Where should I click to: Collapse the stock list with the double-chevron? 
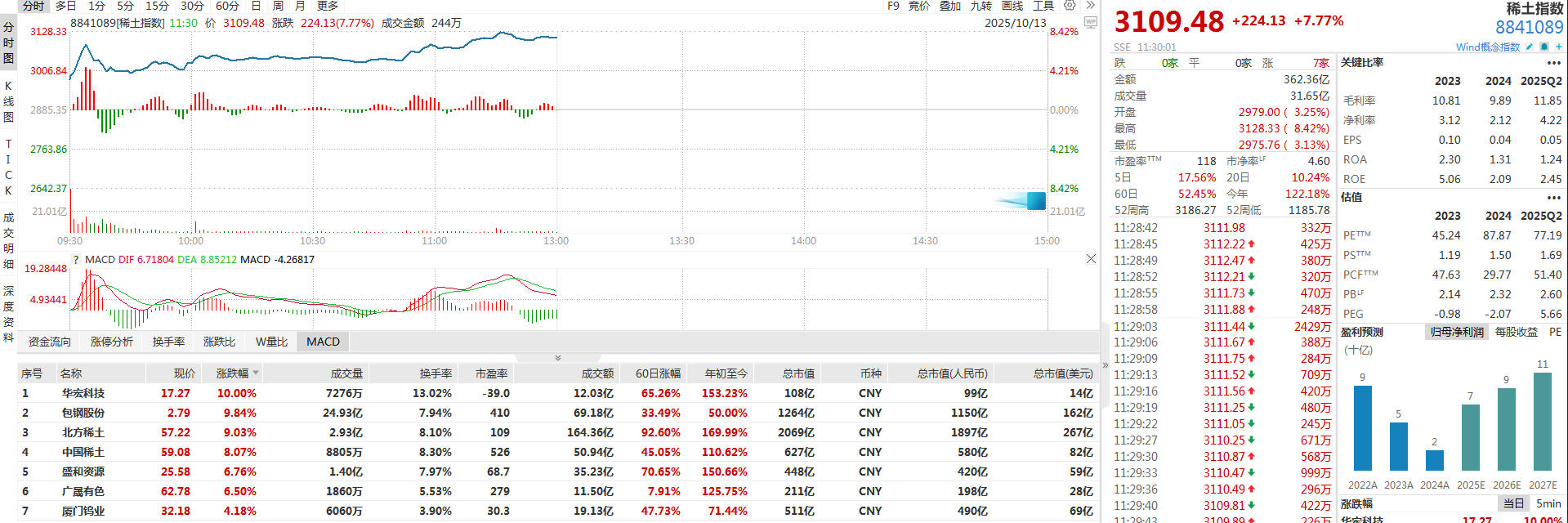coord(558,358)
